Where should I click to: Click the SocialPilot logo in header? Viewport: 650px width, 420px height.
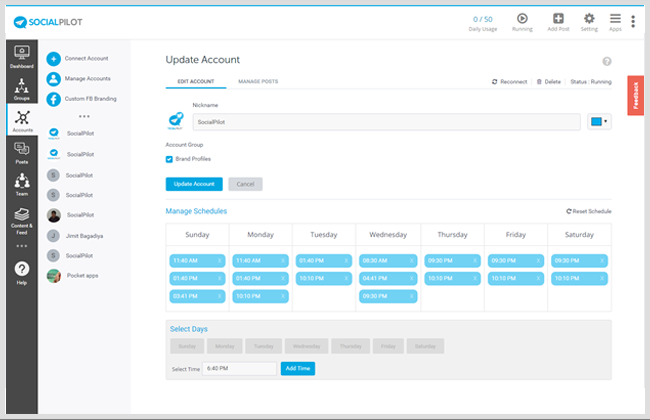click(48, 22)
